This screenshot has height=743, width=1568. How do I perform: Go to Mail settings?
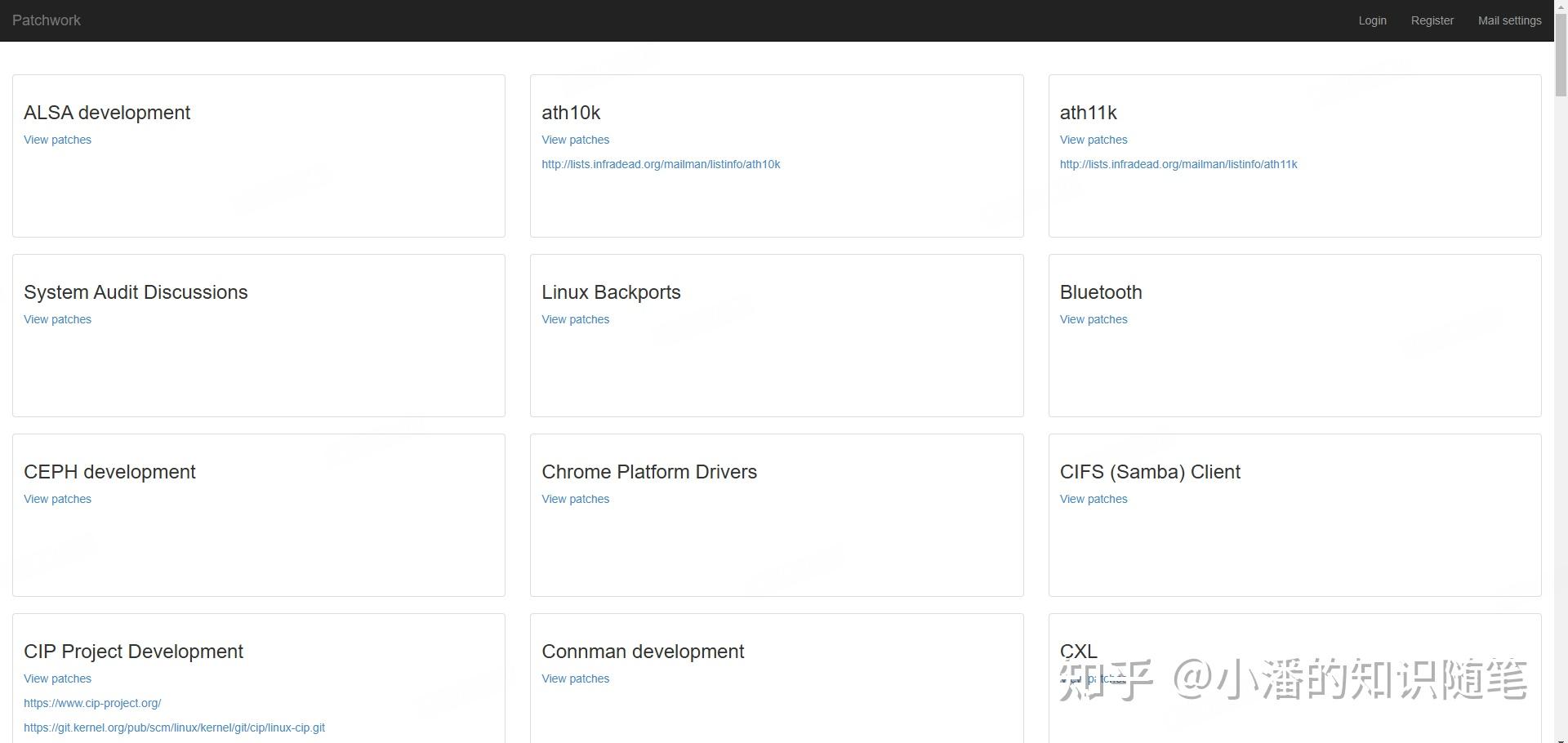click(1509, 20)
